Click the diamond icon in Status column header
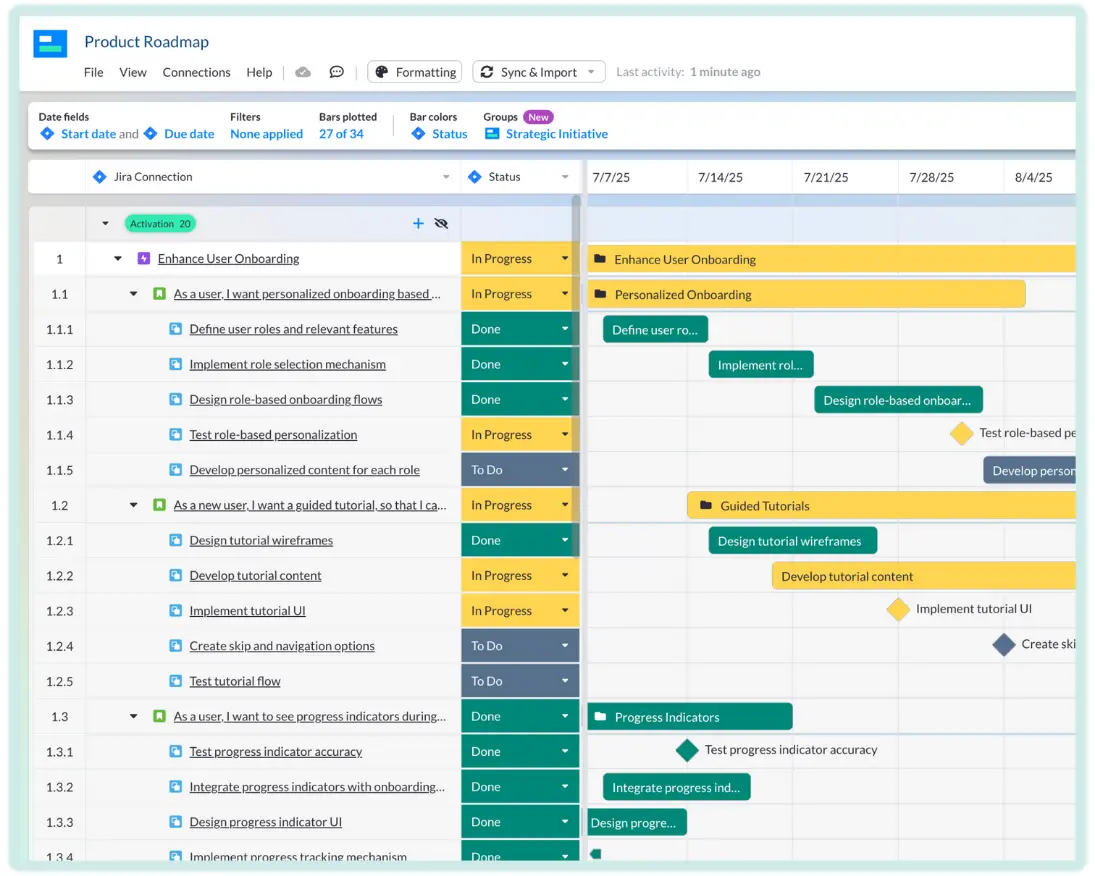The height and width of the screenshot is (876, 1095). (x=475, y=177)
